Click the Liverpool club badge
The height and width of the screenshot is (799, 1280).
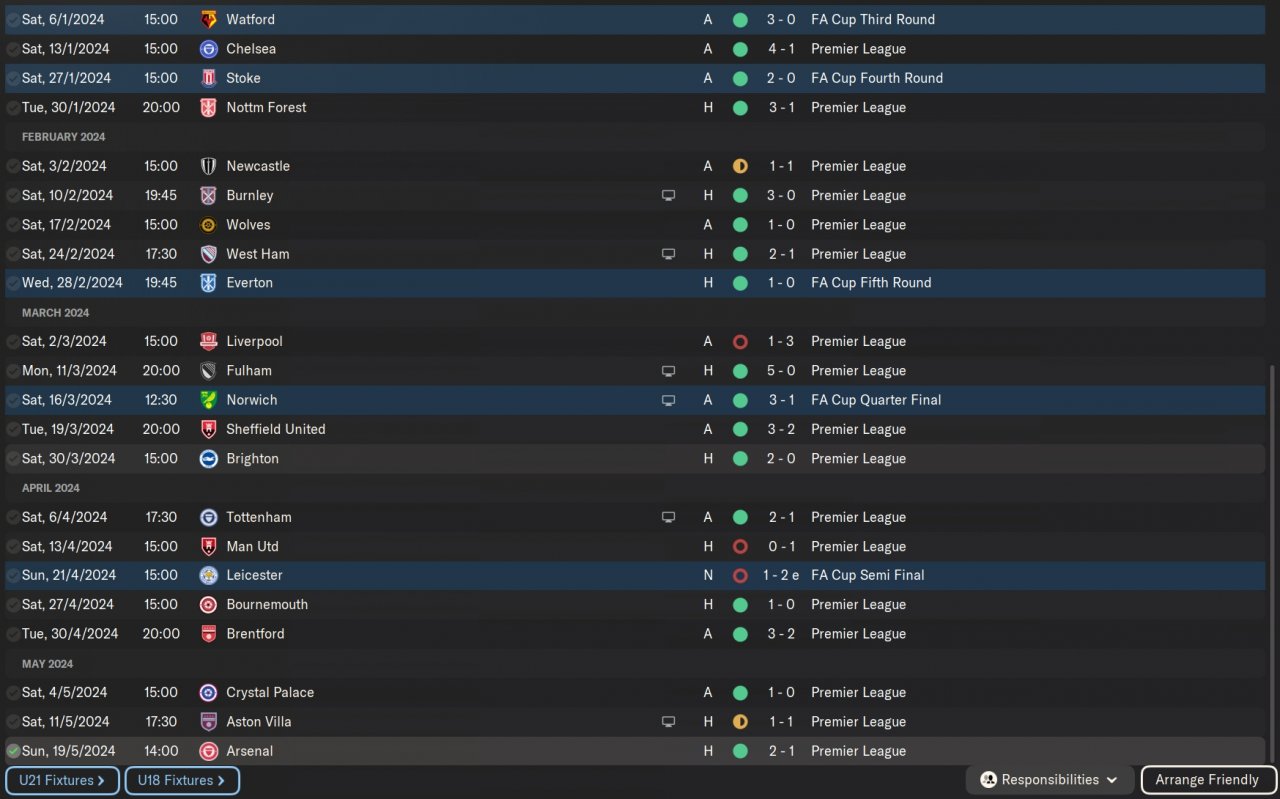pyautogui.click(x=208, y=341)
